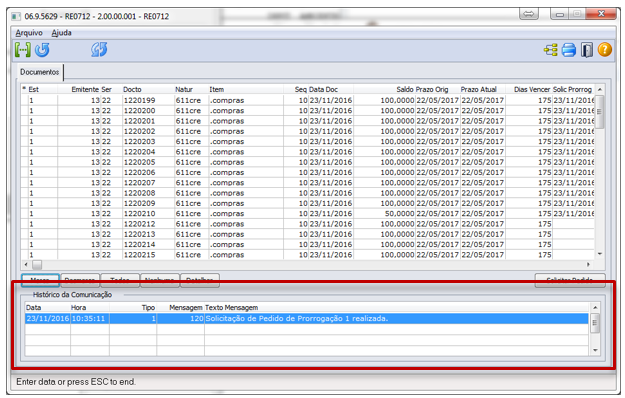The image size is (625, 398).
Task: Click the Item column header
Action: 216,90
